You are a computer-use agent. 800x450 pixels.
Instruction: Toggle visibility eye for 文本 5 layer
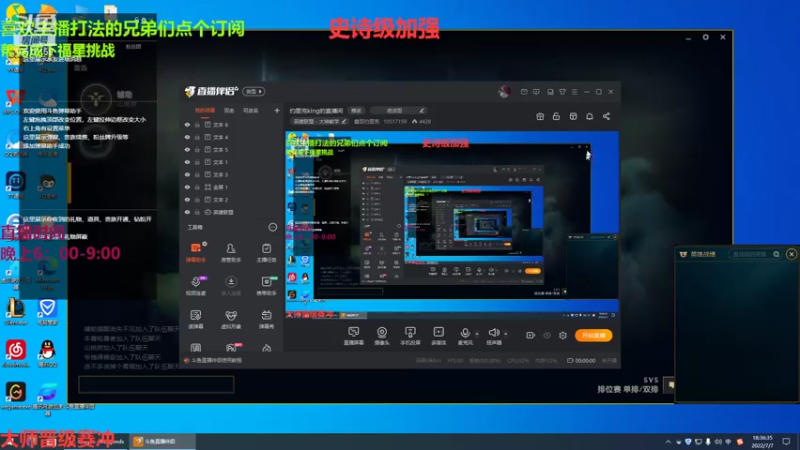click(187, 149)
